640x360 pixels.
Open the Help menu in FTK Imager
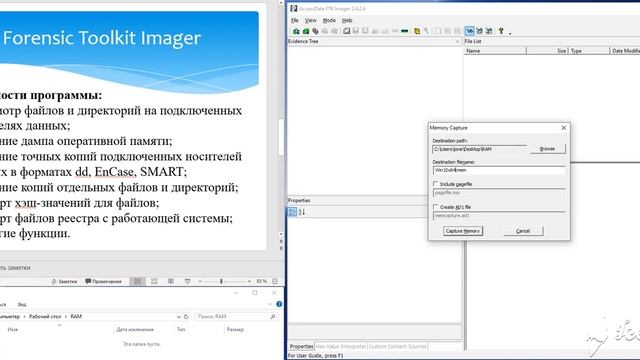pyautogui.click(x=347, y=20)
